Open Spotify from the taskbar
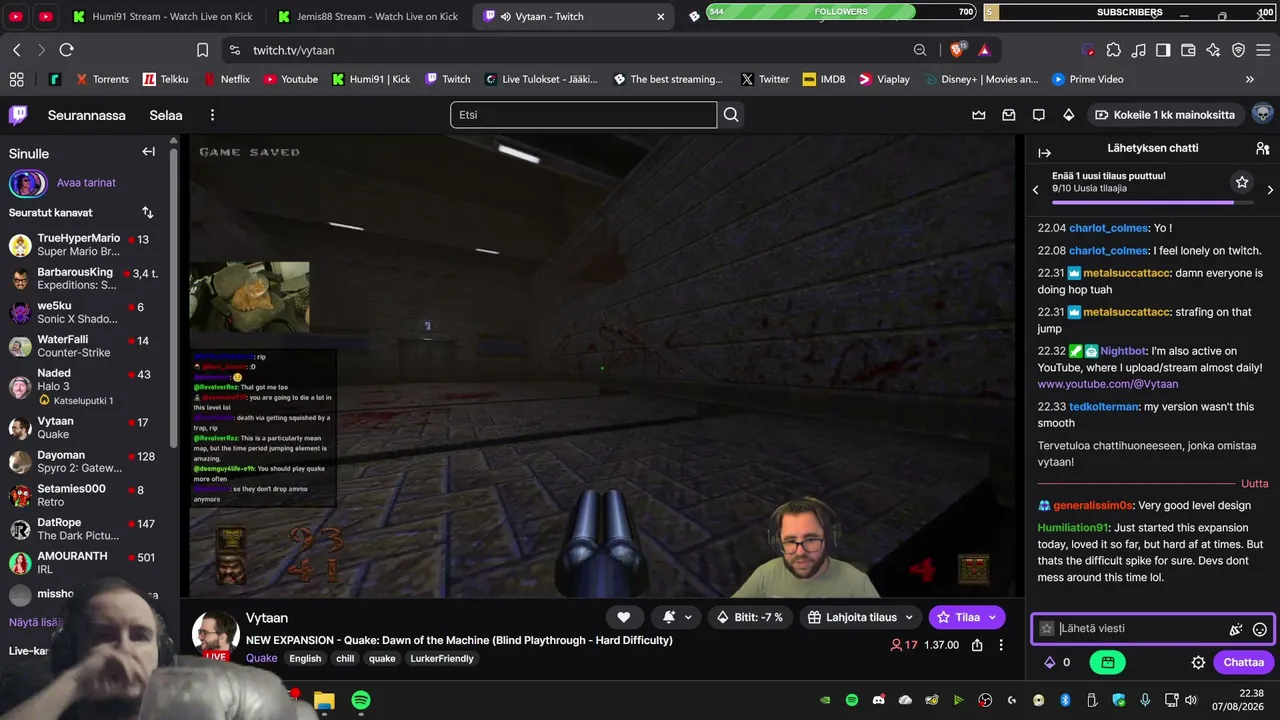Viewport: 1280px width, 720px height. click(x=361, y=700)
